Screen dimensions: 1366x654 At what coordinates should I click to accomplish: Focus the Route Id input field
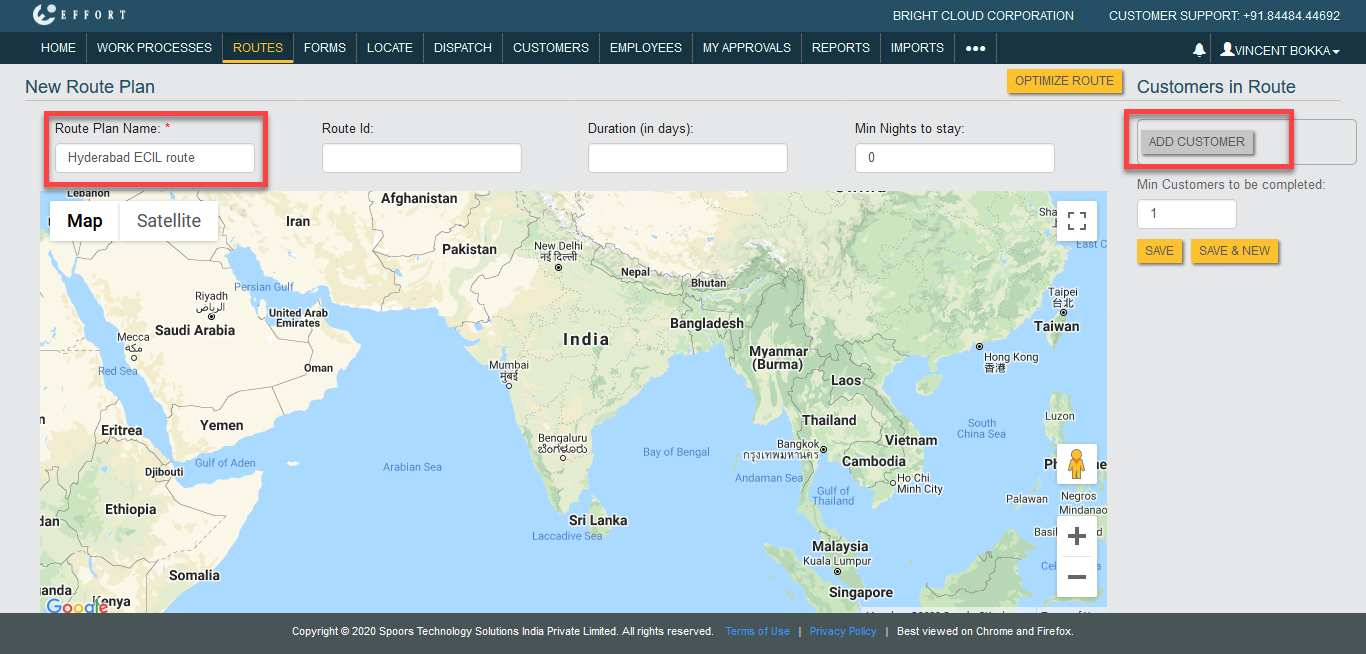(x=421, y=158)
